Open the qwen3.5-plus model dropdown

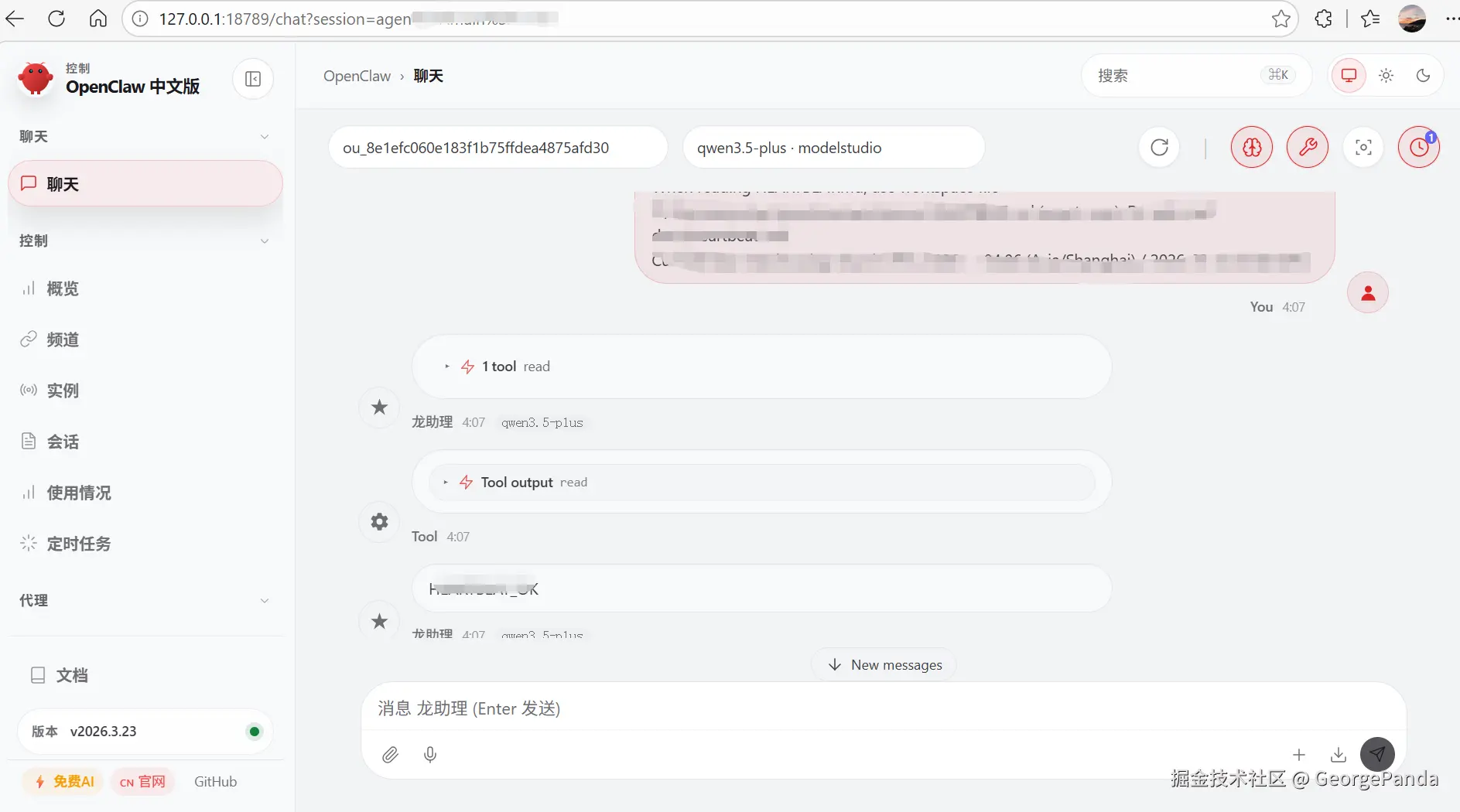(x=833, y=148)
